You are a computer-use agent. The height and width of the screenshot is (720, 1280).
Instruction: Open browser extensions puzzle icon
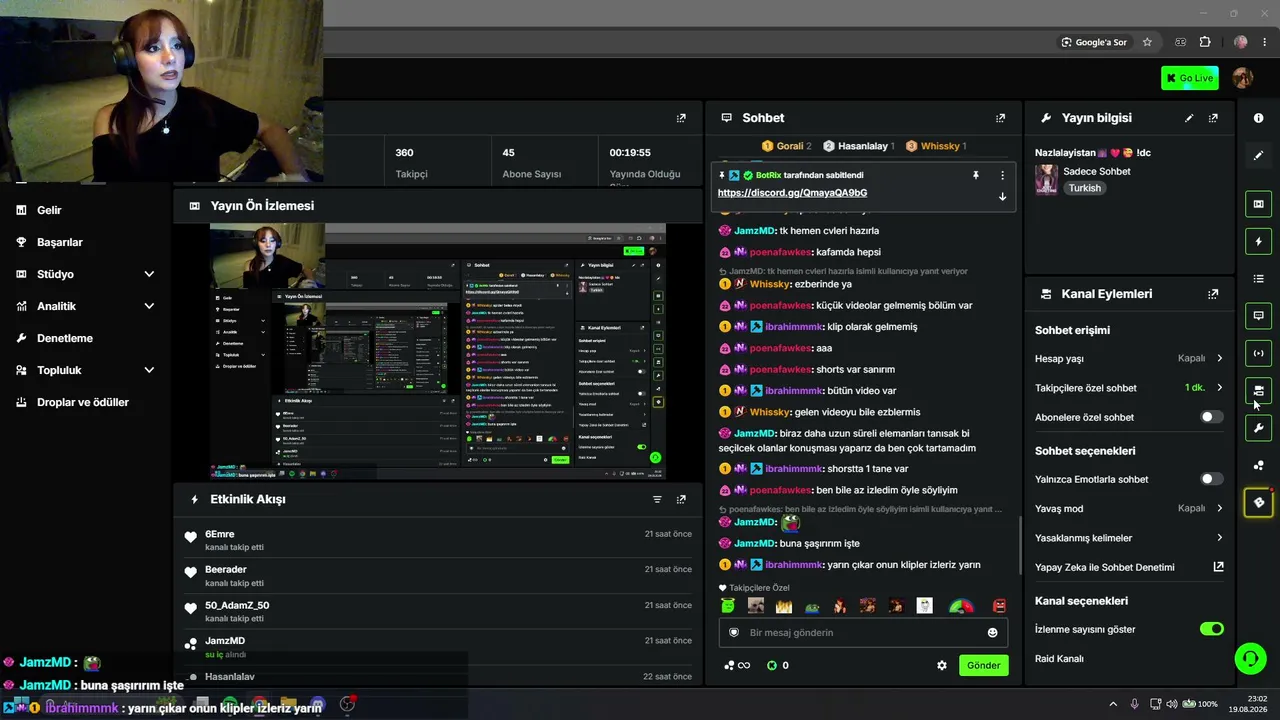click(1205, 42)
